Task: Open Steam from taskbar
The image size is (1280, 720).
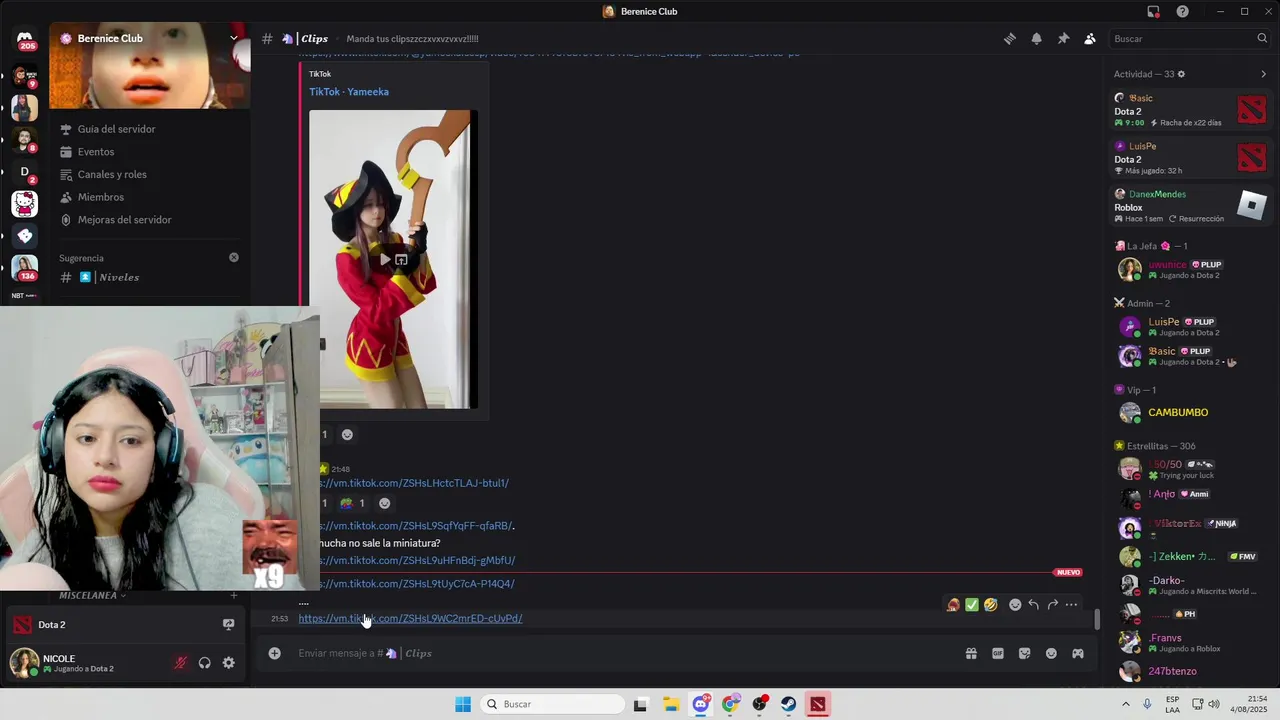Action: [789, 704]
